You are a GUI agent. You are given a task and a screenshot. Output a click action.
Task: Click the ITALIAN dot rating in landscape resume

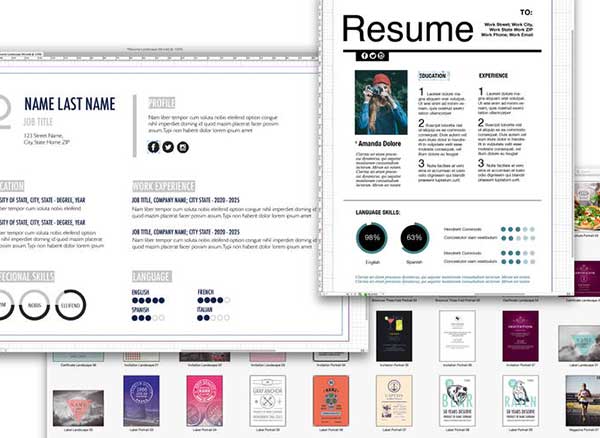click(x=214, y=318)
